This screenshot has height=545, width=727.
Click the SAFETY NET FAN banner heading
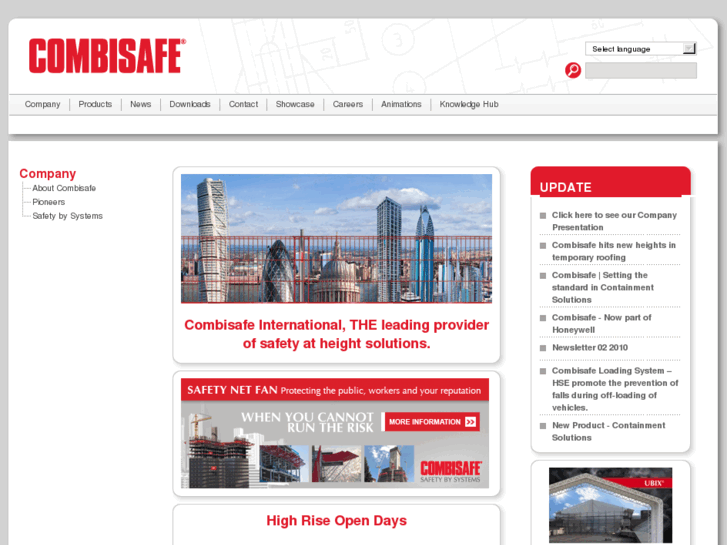click(335, 390)
